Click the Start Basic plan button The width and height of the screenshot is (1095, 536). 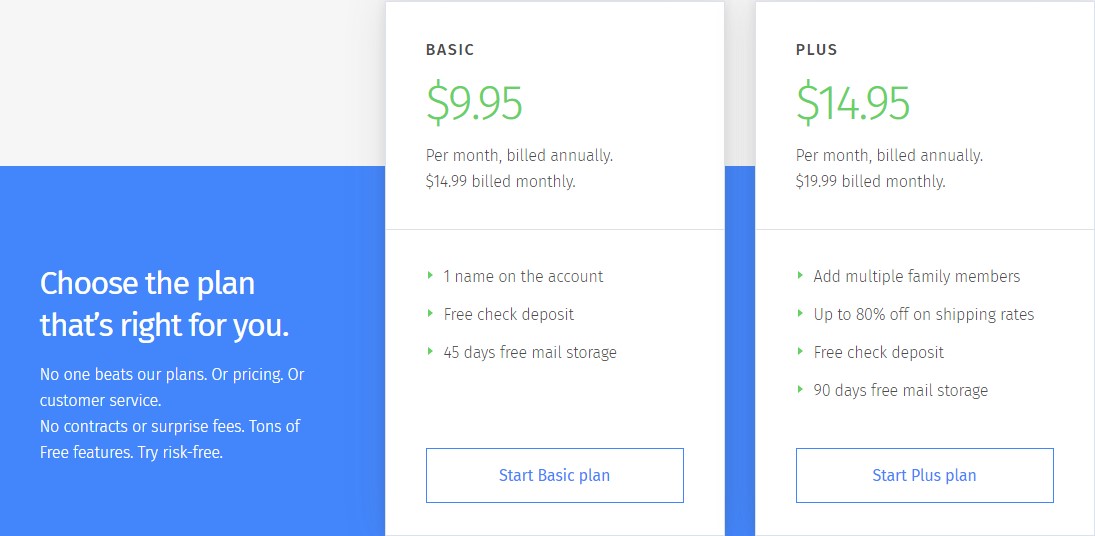point(554,475)
